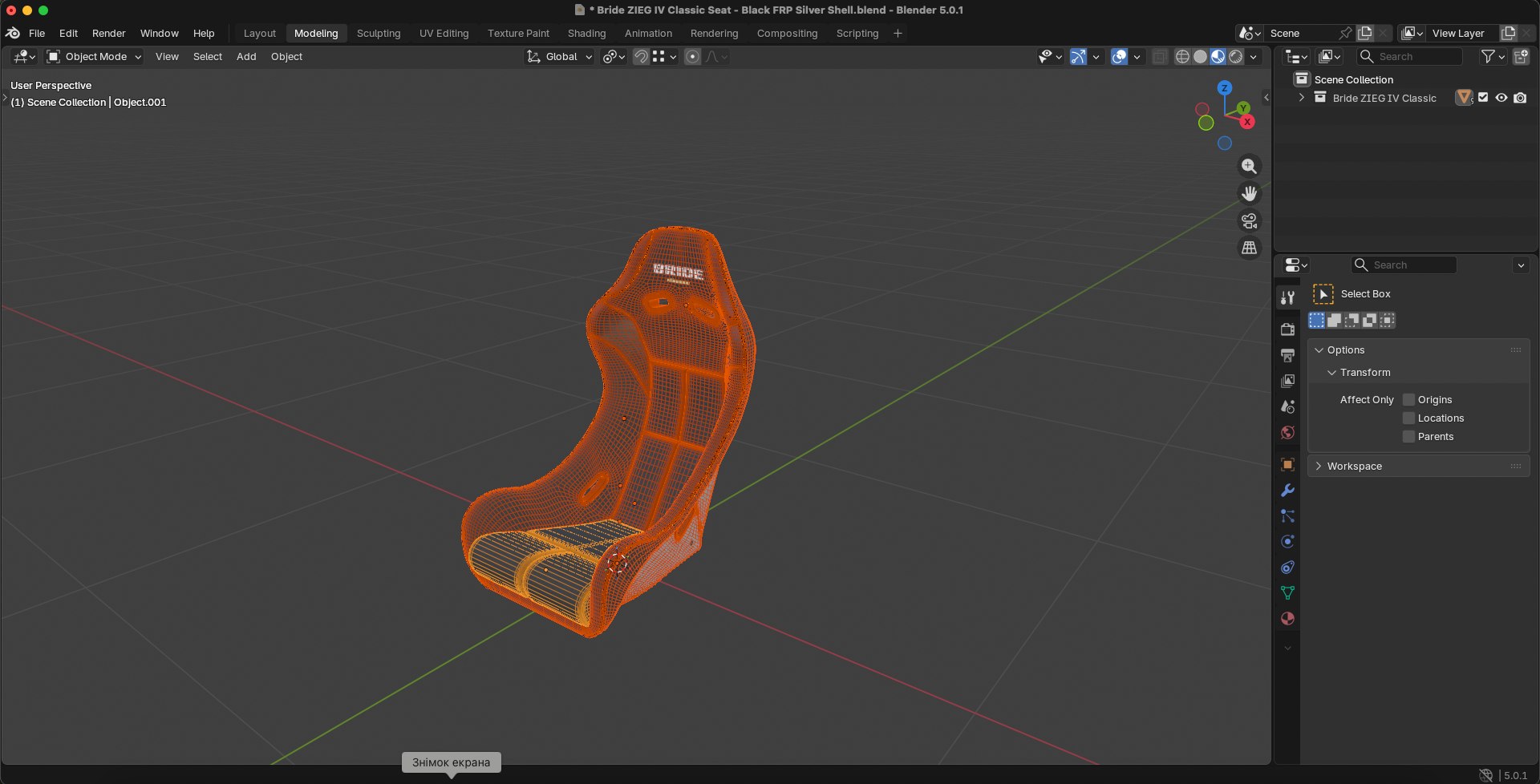The height and width of the screenshot is (784, 1540).
Task: Switch orthographic/perspective grid icon
Action: pyautogui.click(x=1249, y=248)
